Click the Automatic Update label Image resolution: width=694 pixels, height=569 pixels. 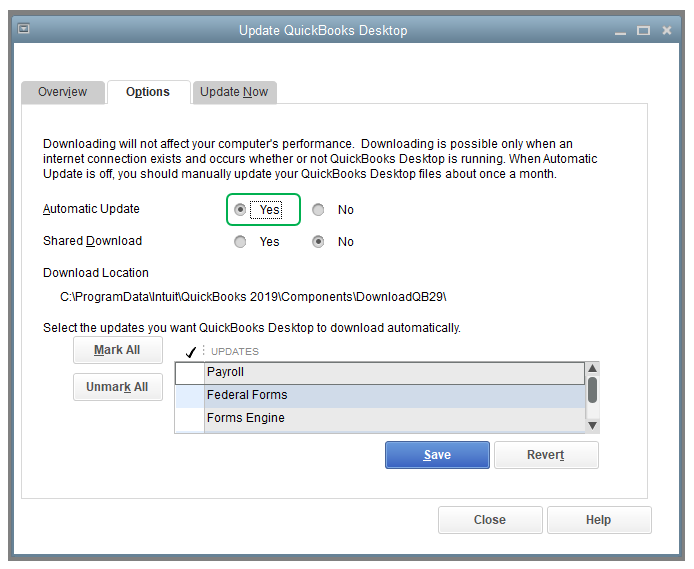tap(91, 209)
